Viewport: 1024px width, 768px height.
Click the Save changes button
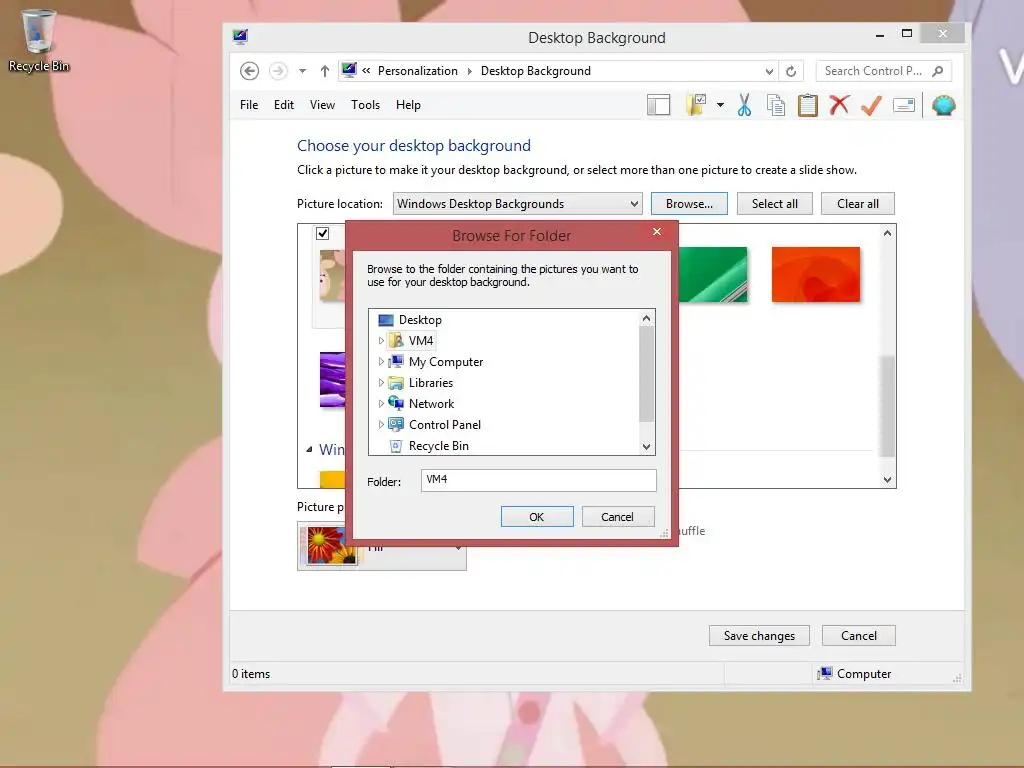click(x=759, y=635)
